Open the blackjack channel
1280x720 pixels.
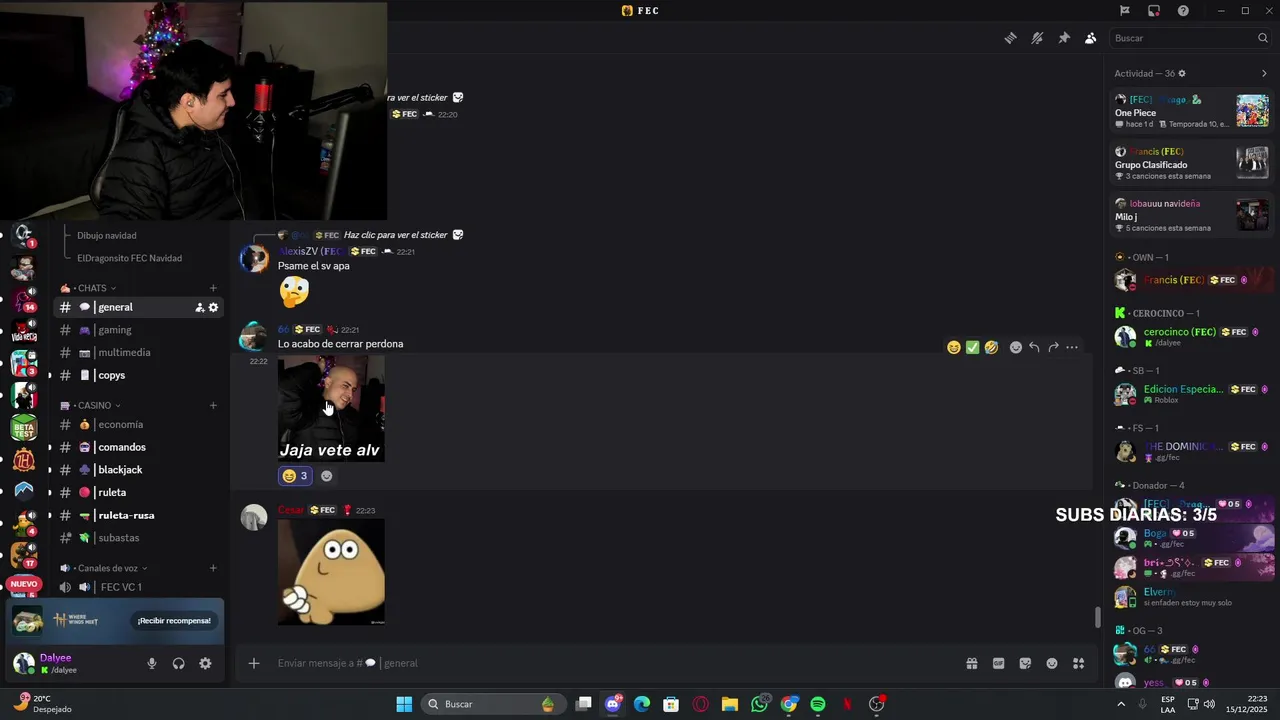[x=138, y=470]
